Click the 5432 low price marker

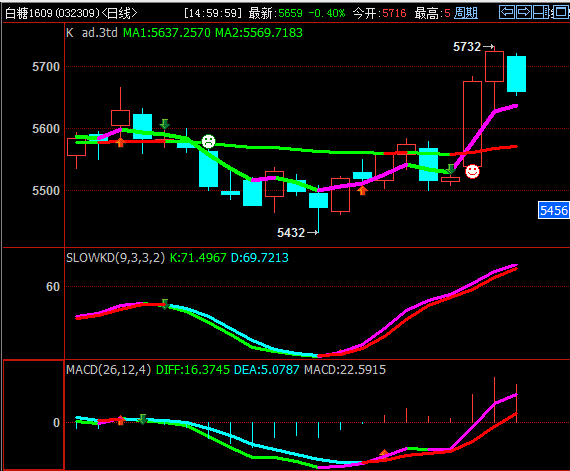tap(298, 233)
